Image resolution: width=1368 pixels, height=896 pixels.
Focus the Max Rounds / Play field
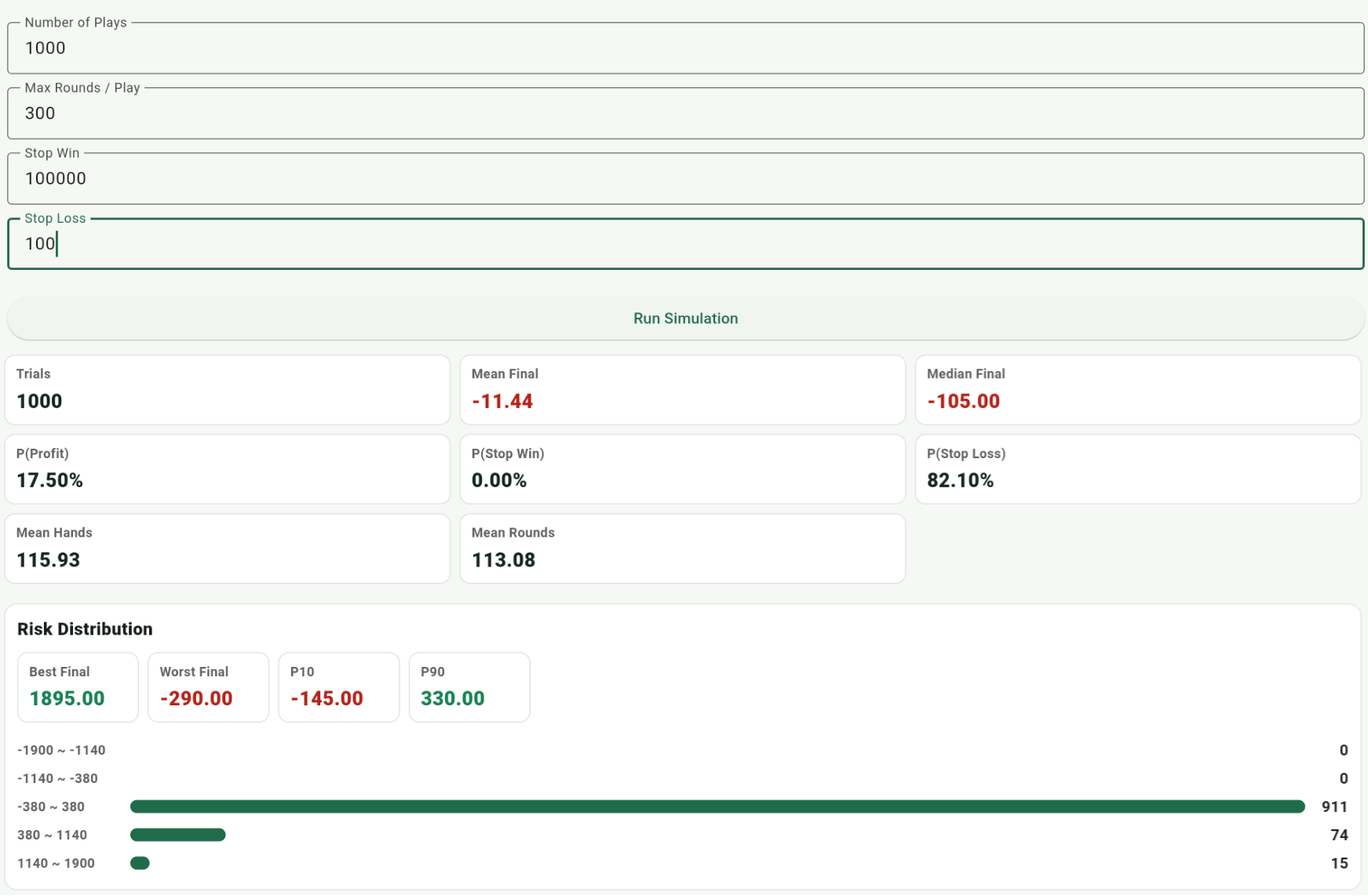tap(685, 113)
